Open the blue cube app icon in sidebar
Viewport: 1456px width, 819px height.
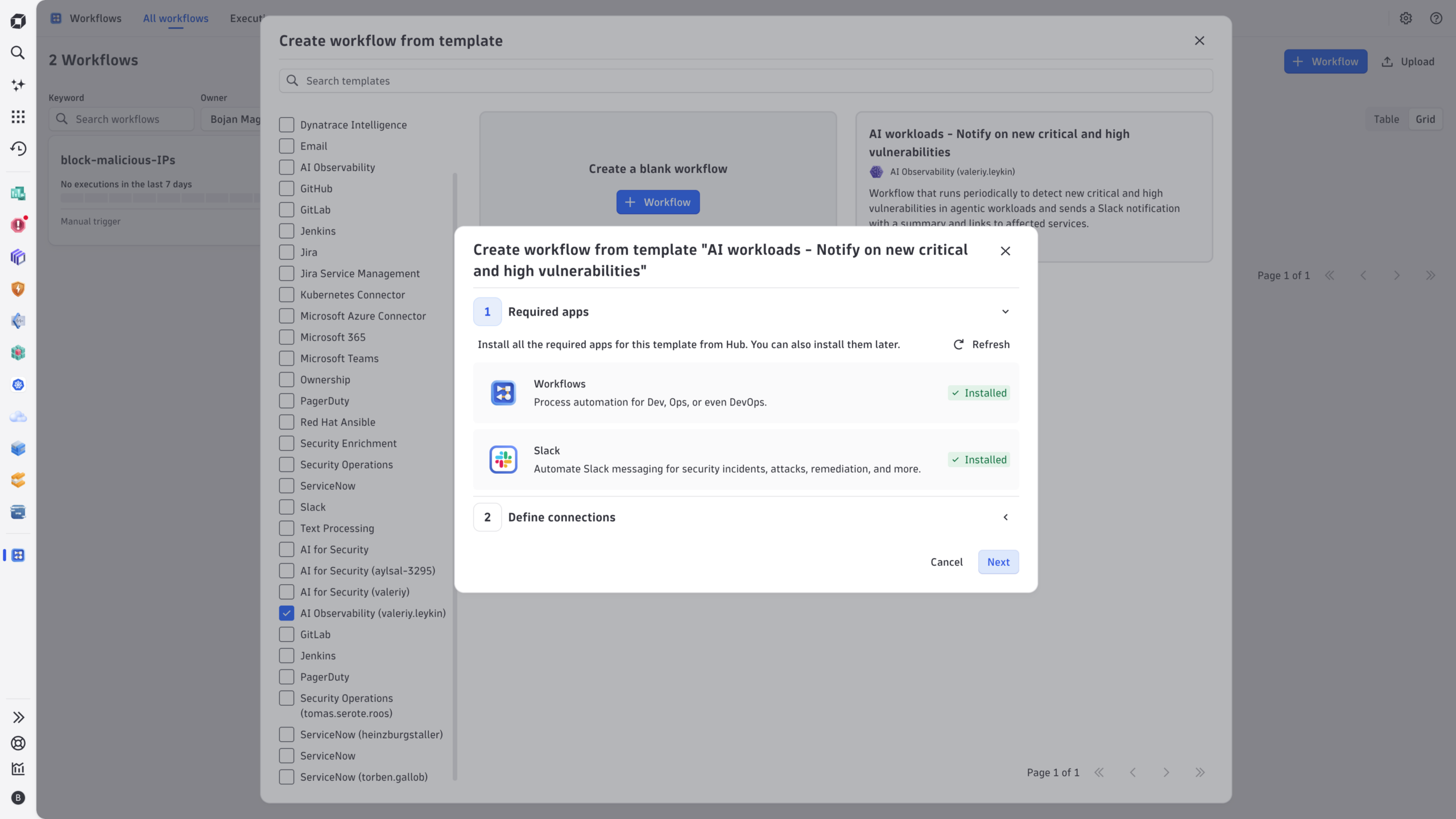pyautogui.click(x=18, y=449)
